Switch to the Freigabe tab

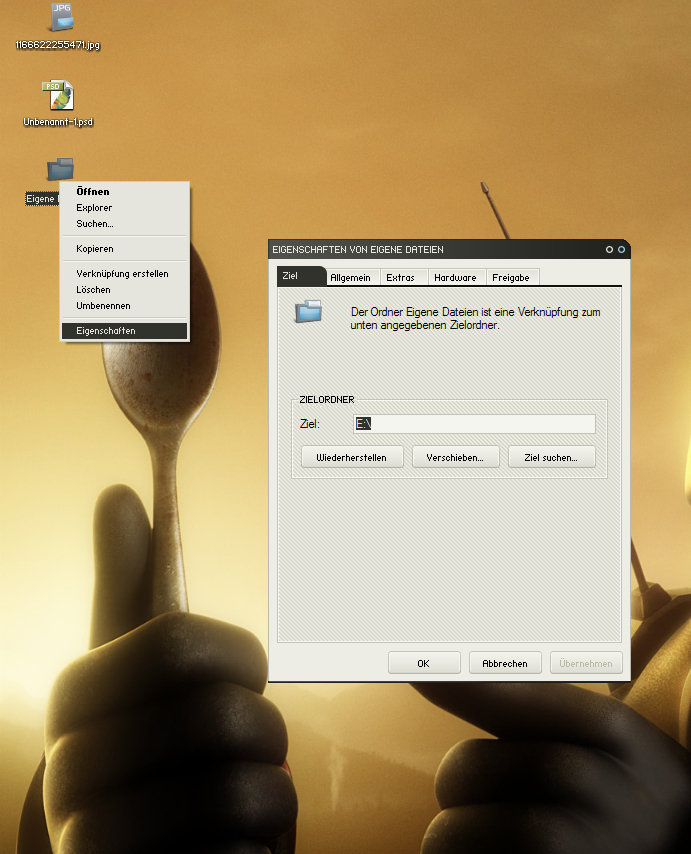click(x=511, y=278)
